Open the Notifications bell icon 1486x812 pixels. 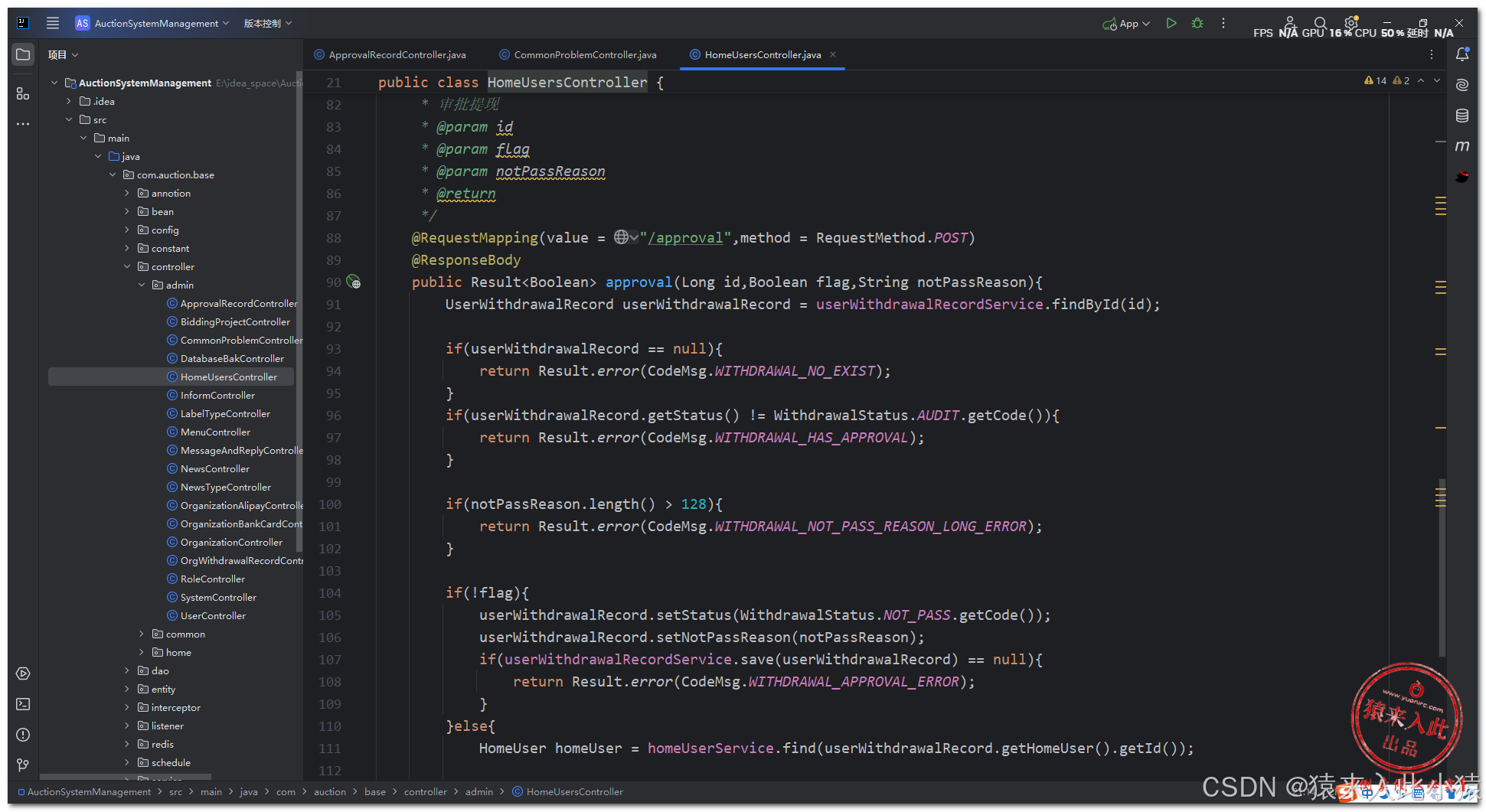pos(1462,54)
